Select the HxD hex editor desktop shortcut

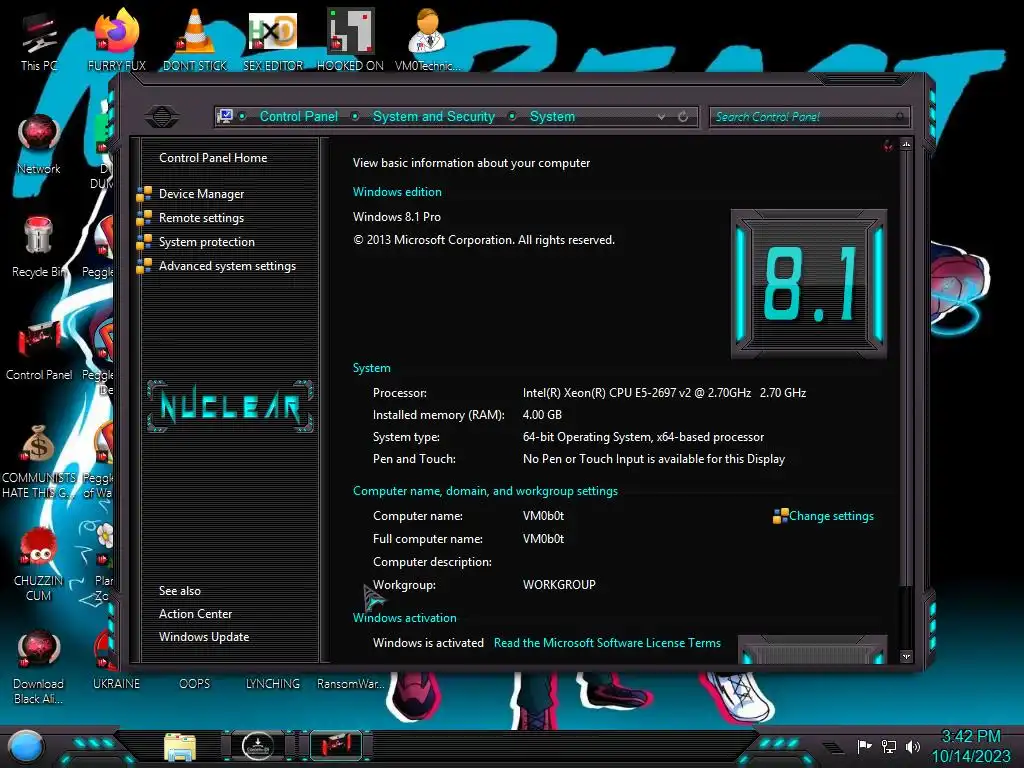273,40
